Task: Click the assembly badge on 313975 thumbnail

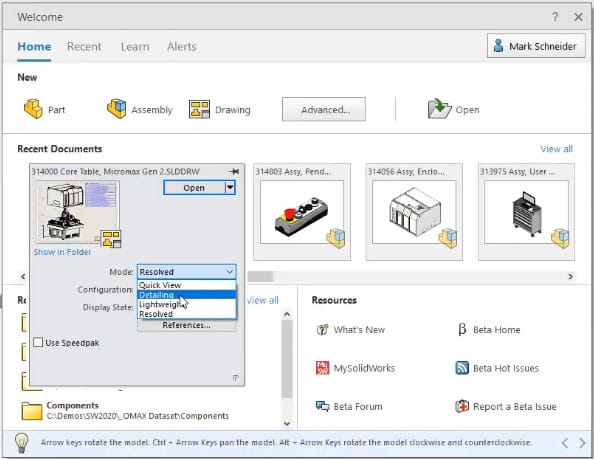Action: pyautogui.click(x=560, y=238)
